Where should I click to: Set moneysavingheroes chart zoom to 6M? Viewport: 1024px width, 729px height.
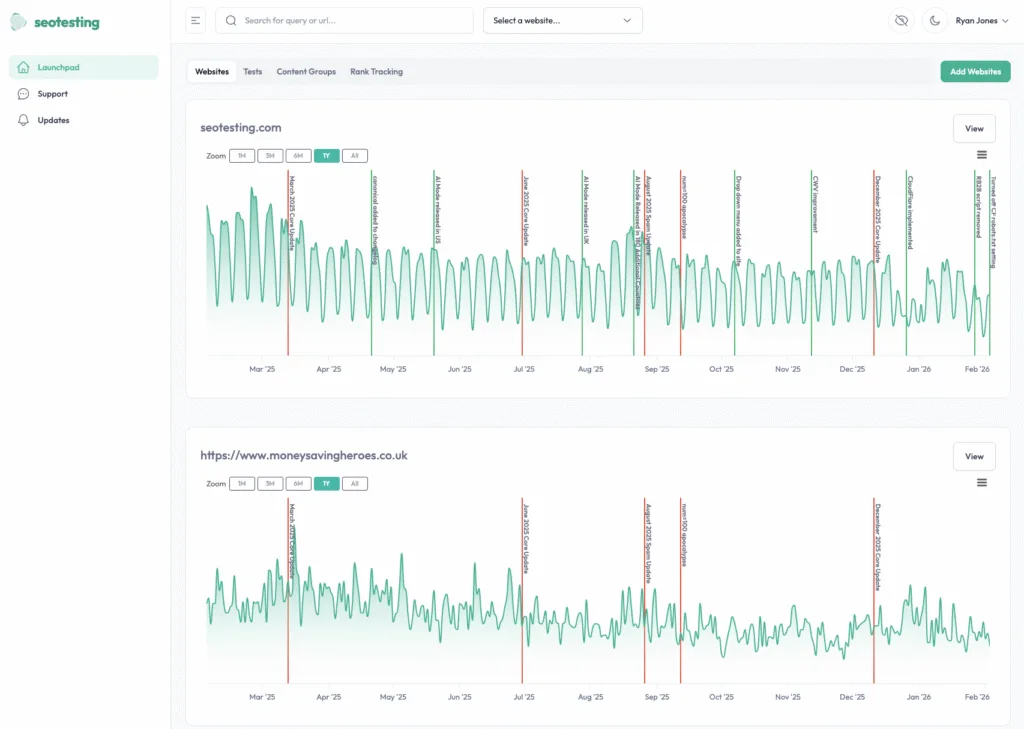tap(298, 483)
